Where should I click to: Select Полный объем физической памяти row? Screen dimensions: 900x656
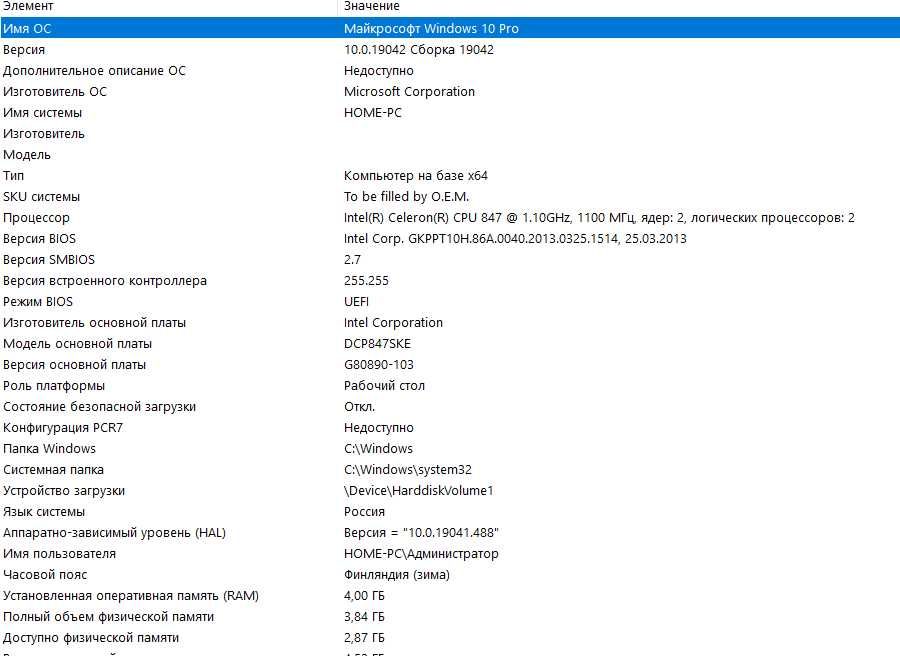[x=108, y=618]
